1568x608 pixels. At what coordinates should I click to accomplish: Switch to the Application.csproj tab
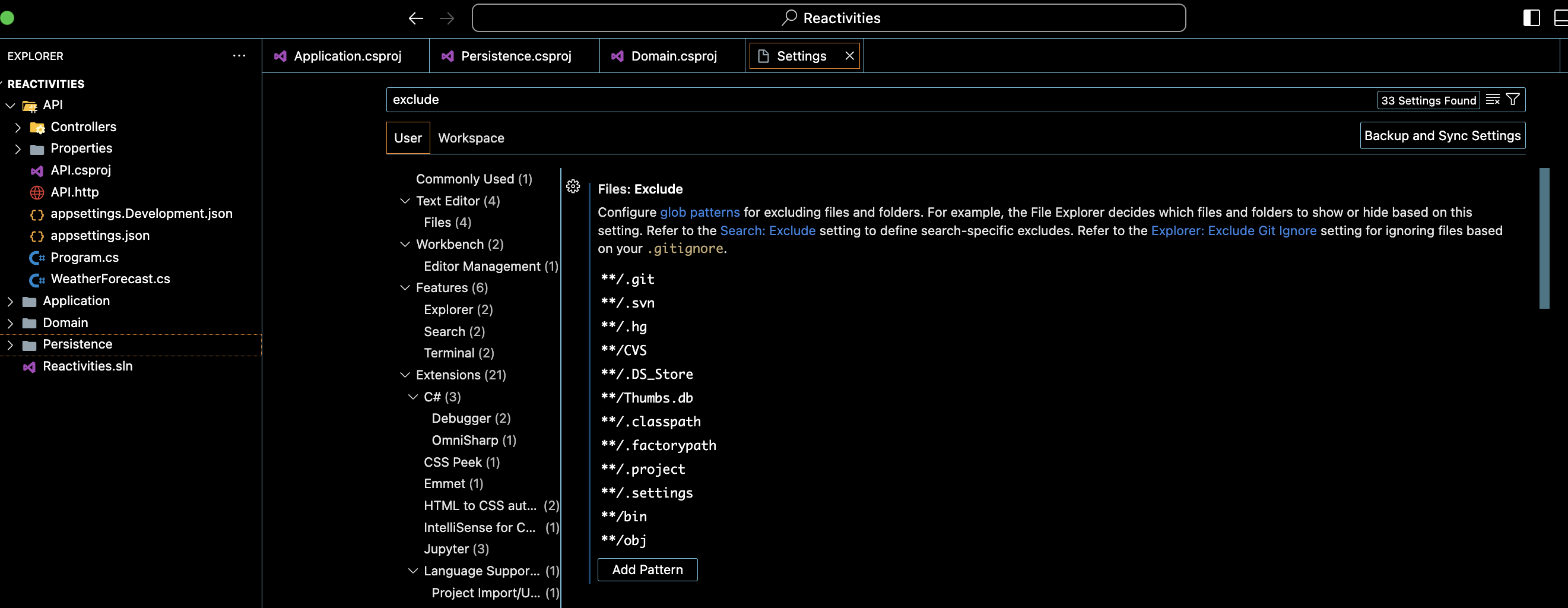coord(347,56)
